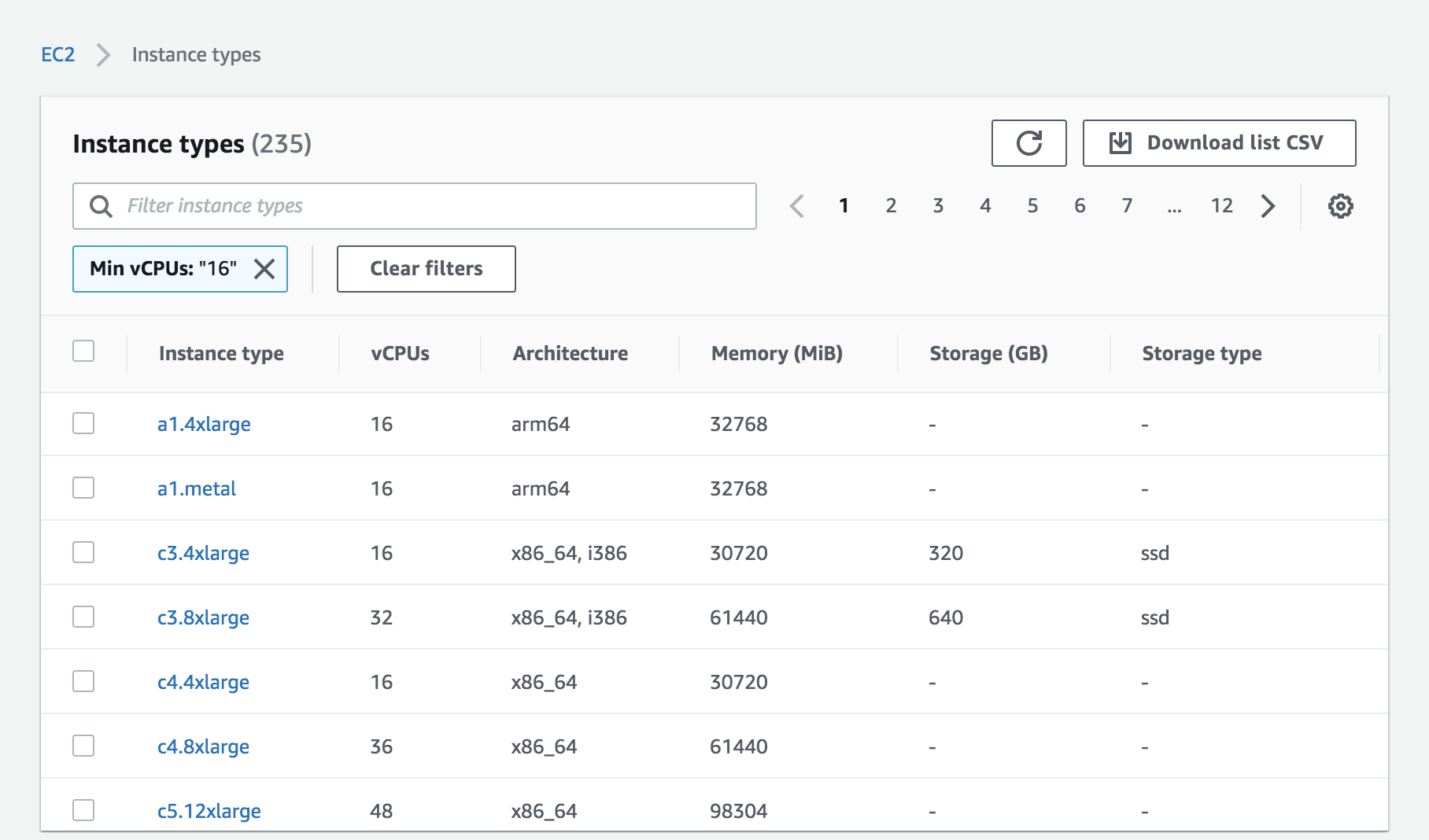Screen dimensions: 1429x840
Task: Check the a1.4xlarge row
Action: tap(83, 423)
